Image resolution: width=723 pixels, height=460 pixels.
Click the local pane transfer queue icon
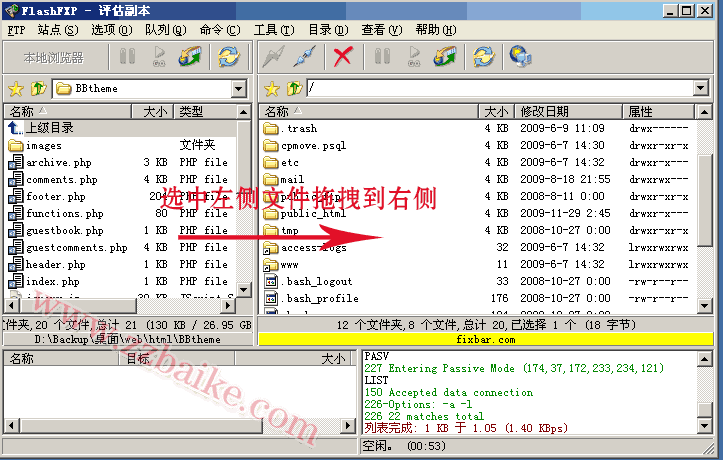pyautogui.click(x=190, y=57)
